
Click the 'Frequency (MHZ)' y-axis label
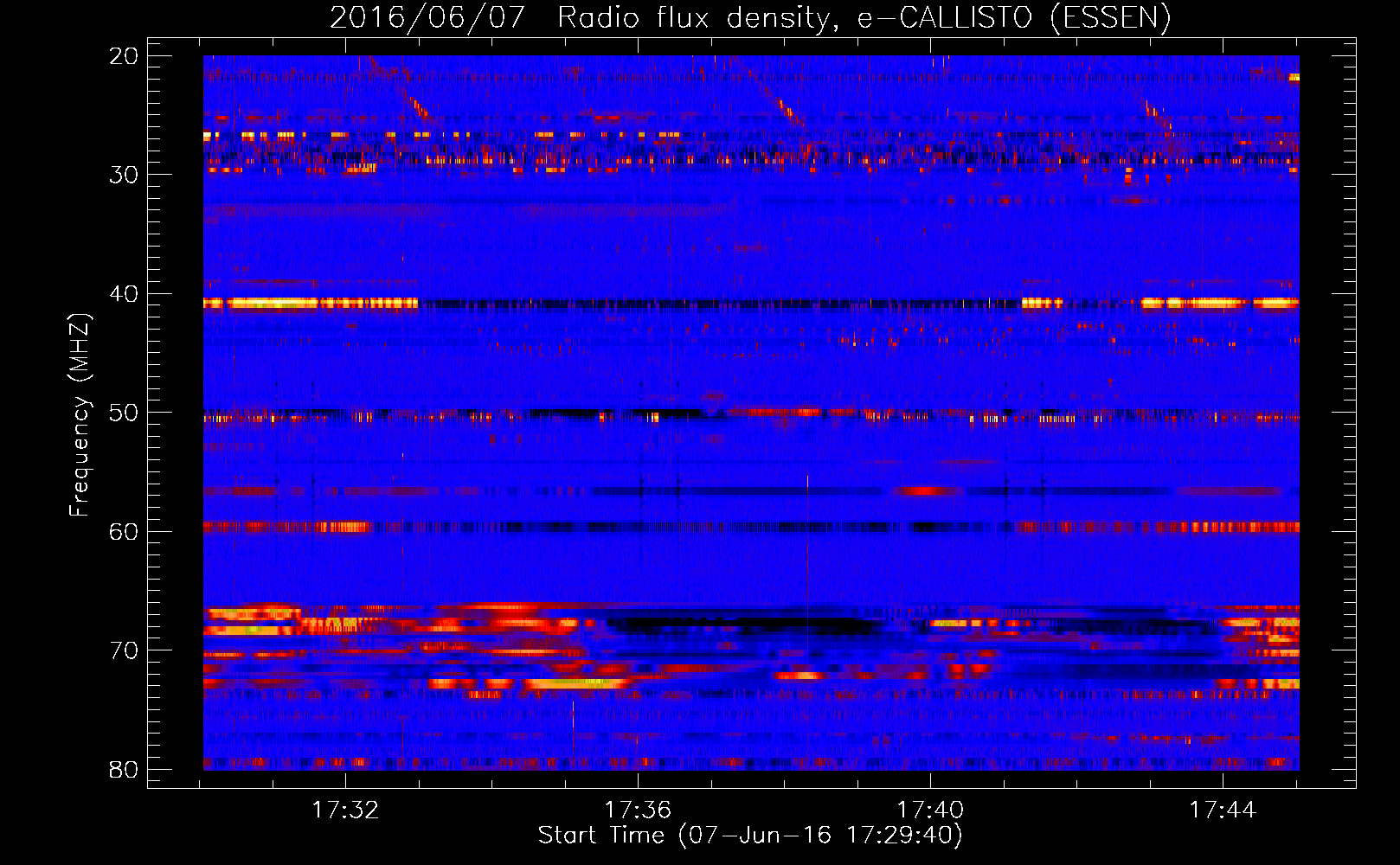pos(80,415)
